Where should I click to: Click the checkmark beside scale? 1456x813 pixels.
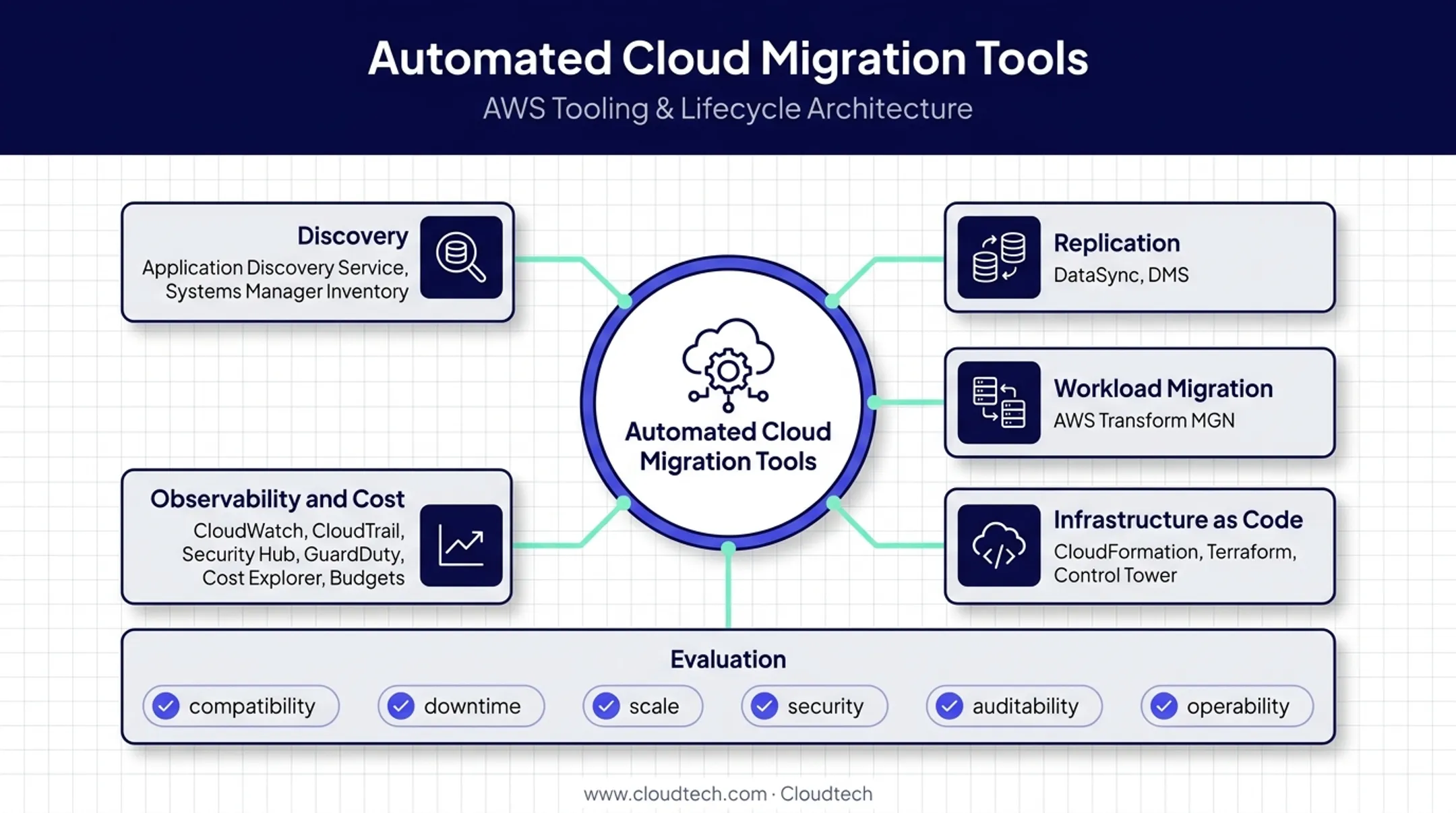pos(606,706)
